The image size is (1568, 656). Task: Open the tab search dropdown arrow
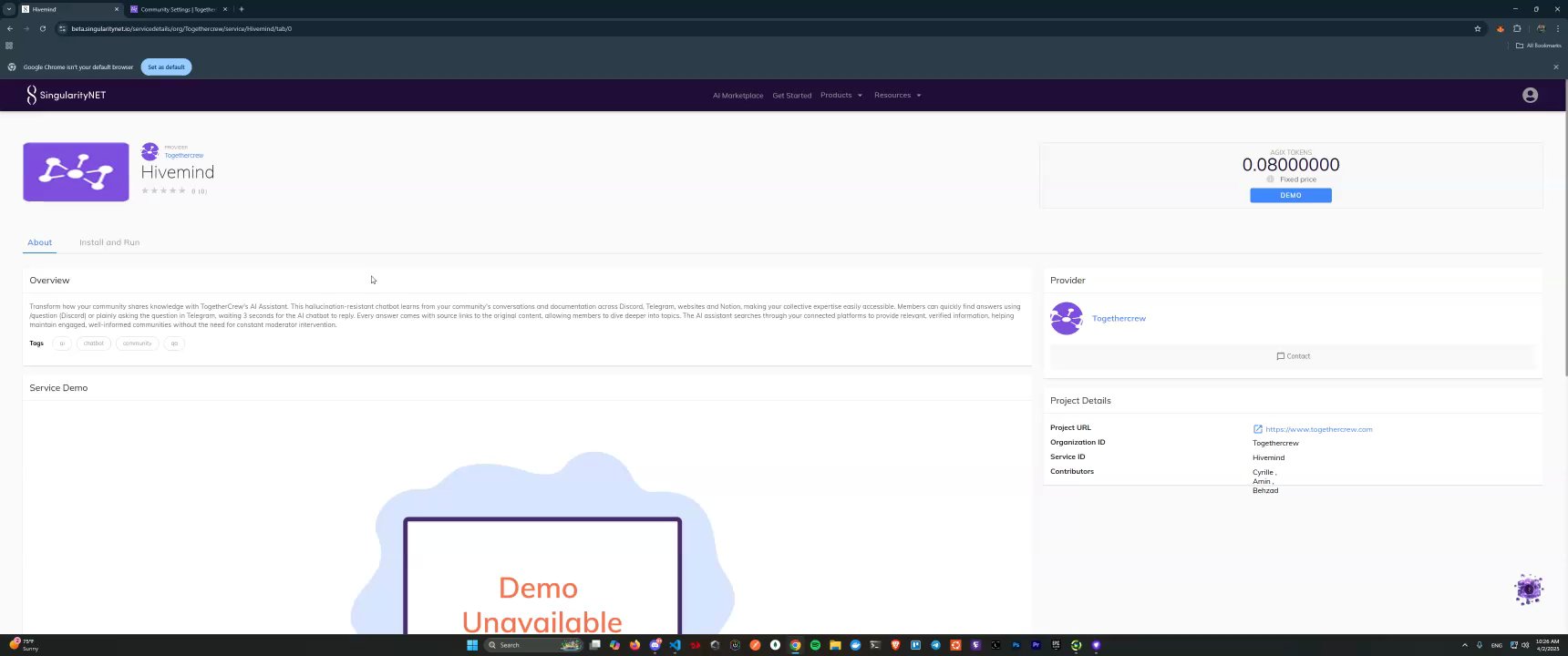[x=8, y=9]
